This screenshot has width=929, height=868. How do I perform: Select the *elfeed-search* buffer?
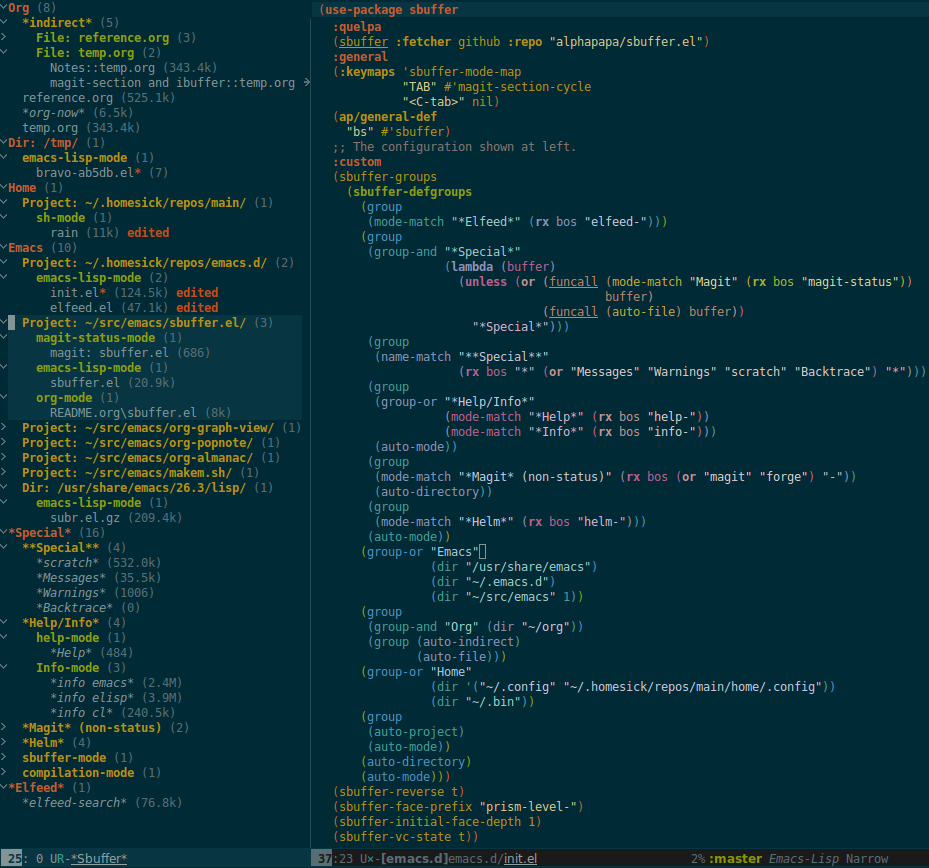(x=102, y=802)
